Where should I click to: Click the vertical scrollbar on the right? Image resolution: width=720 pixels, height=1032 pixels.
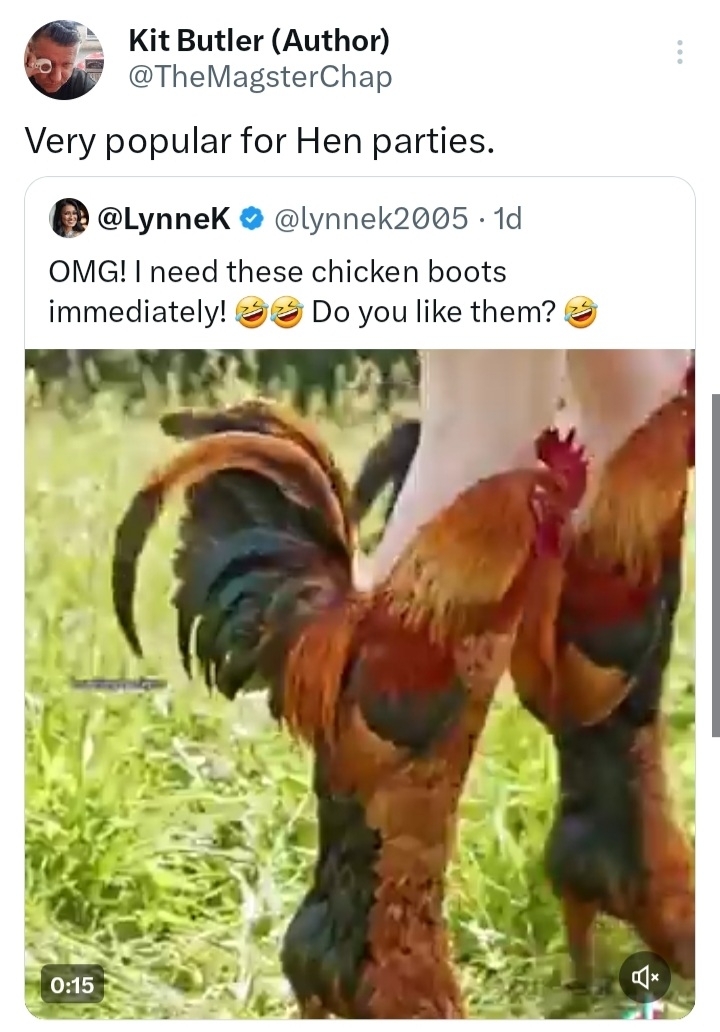[x=714, y=565]
